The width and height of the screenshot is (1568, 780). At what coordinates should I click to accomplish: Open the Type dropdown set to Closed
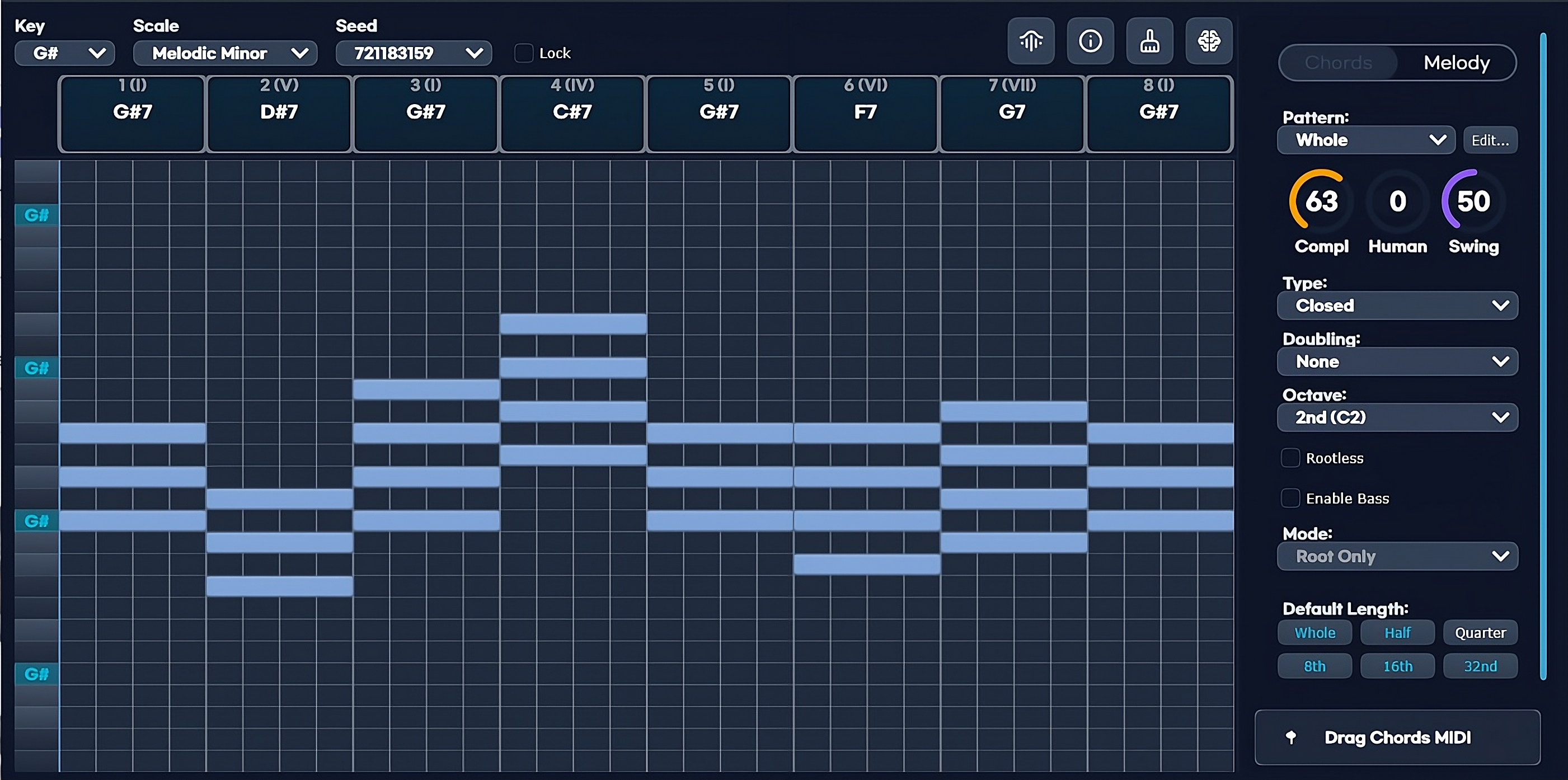[1397, 306]
